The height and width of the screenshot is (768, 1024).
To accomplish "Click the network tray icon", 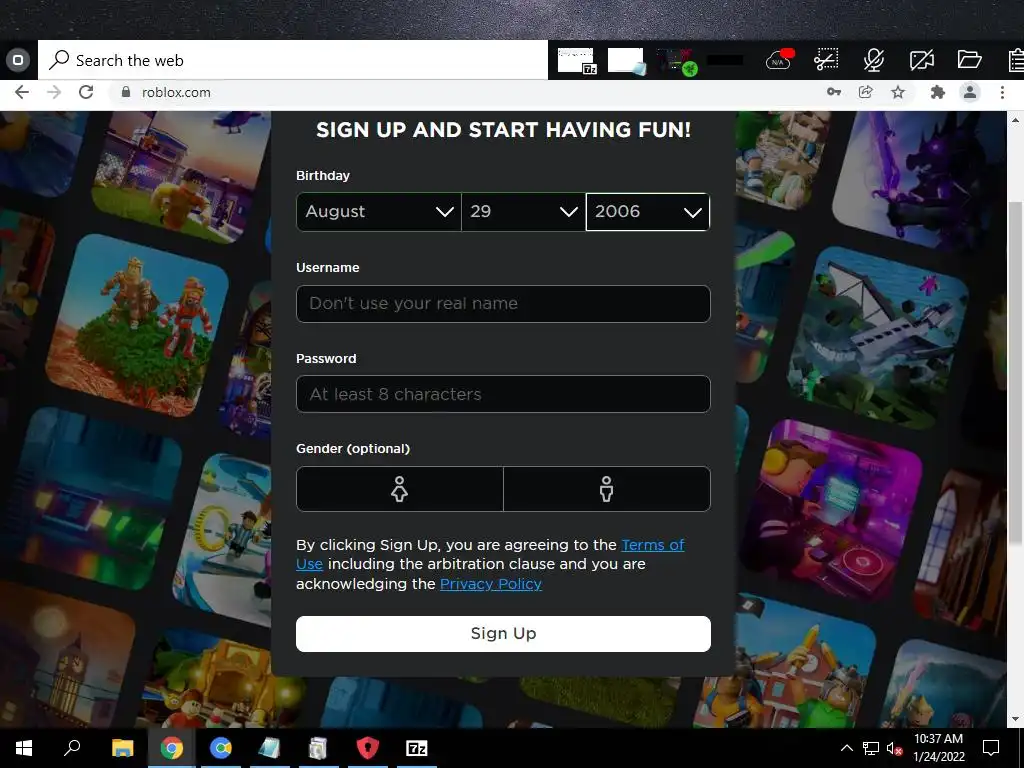I will click(871, 748).
